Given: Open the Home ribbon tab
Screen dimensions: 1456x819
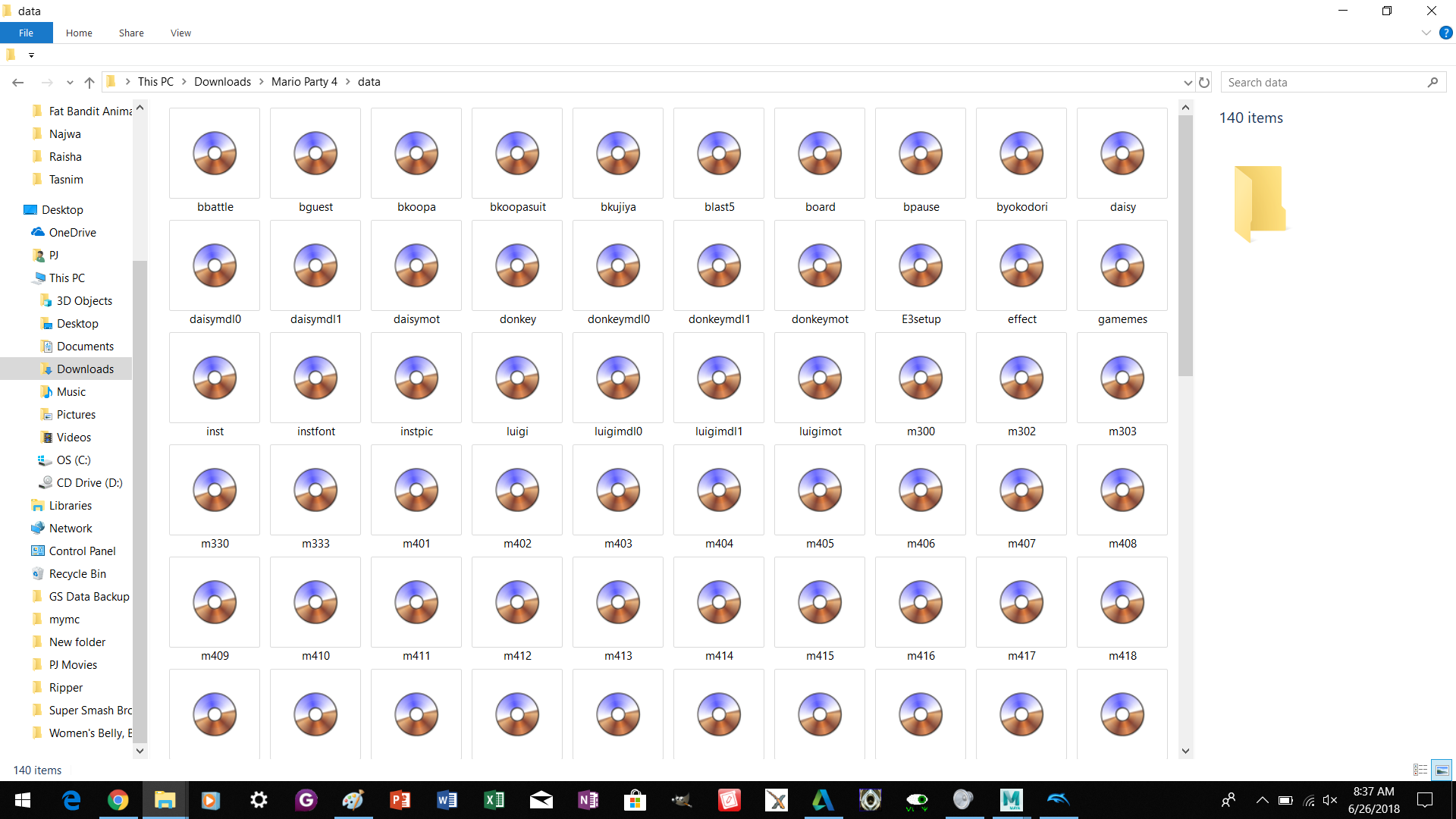Looking at the screenshot, I should (x=79, y=33).
